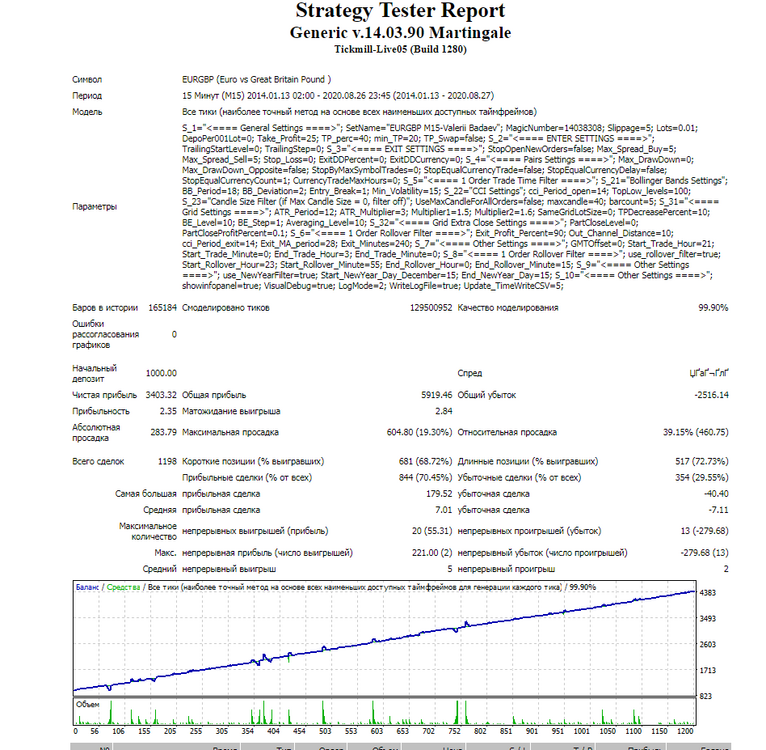Click the consecutive wins value 20 (55.31)
Image resolution: width=766 pixels, height=750 pixels.
(x=432, y=531)
